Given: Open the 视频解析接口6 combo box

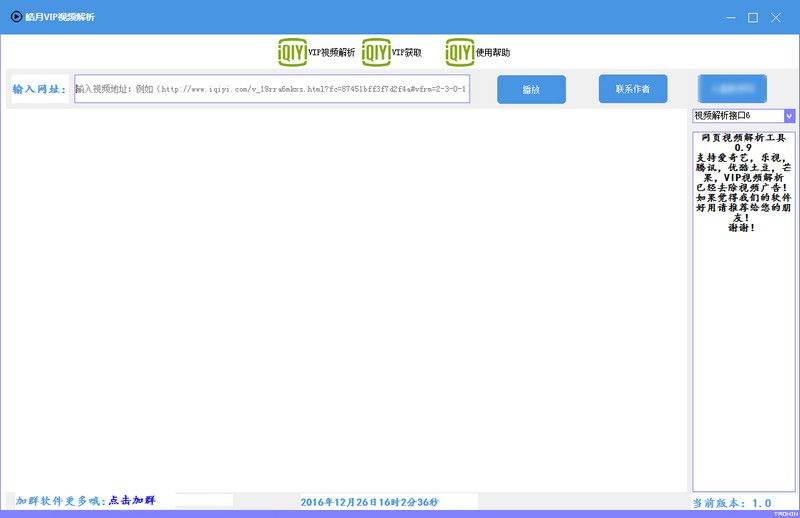Looking at the screenshot, I should 743,116.
